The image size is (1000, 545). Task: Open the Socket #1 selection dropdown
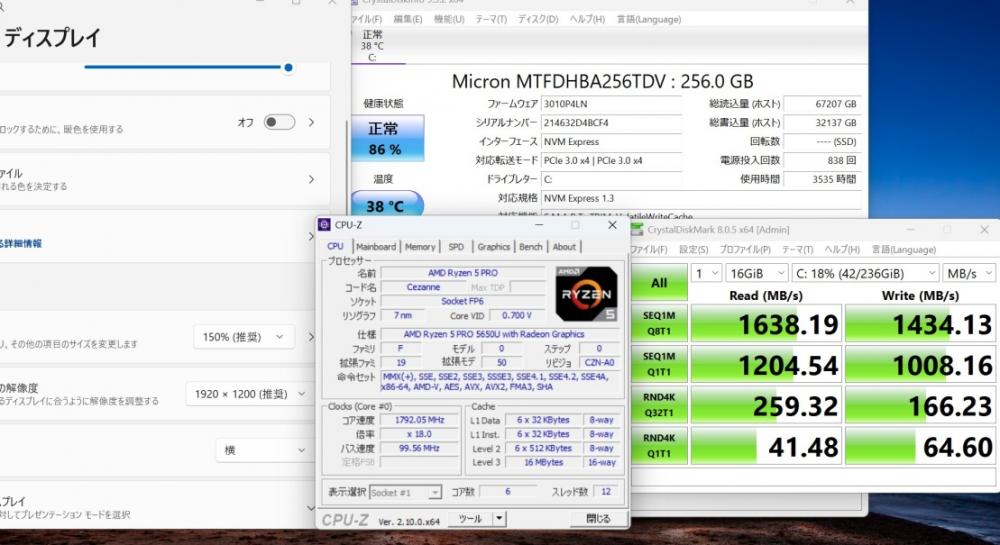point(406,492)
